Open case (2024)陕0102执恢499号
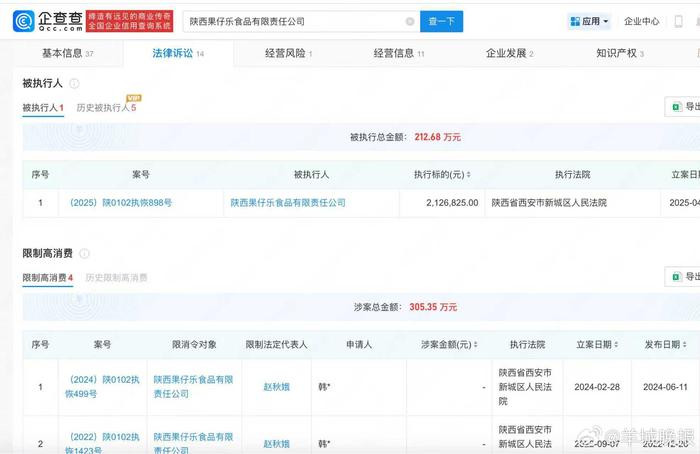The image size is (700, 454). 102,387
